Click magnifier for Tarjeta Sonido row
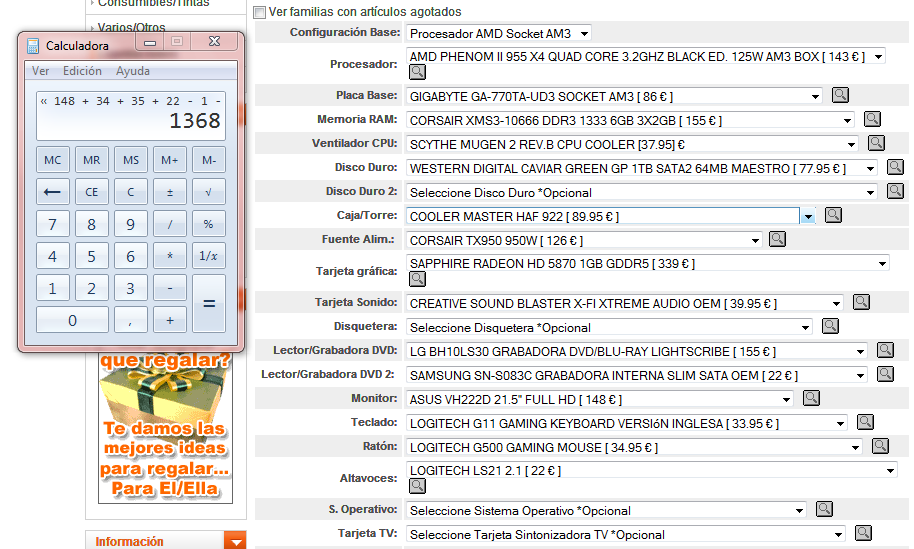This screenshot has height=549, width=914. click(862, 302)
